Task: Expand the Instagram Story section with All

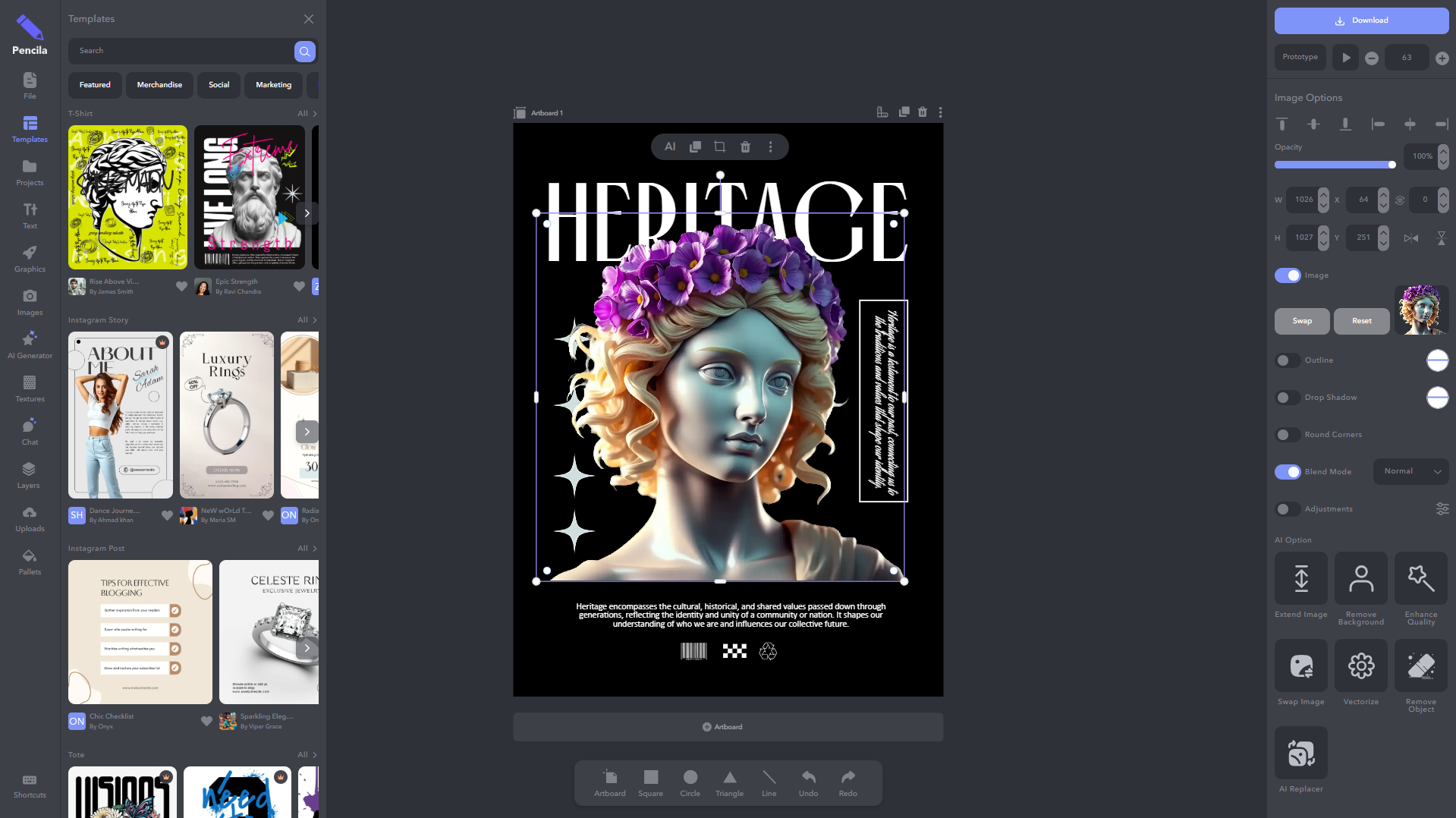Action: click(302, 319)
